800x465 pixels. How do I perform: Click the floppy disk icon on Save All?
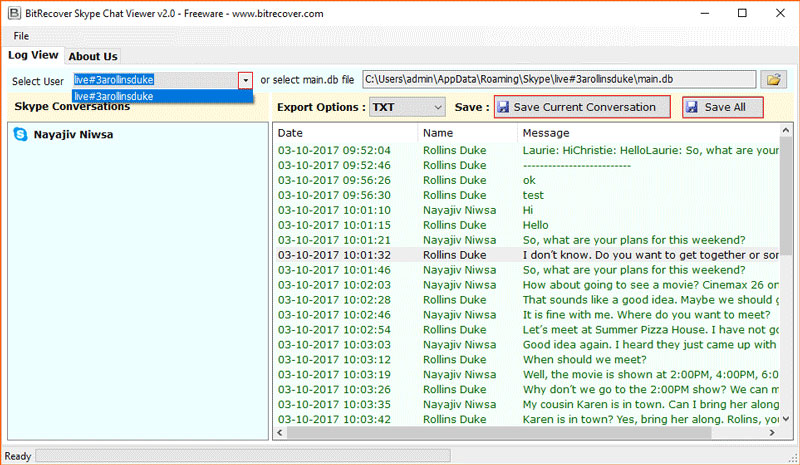pos(692,107)
